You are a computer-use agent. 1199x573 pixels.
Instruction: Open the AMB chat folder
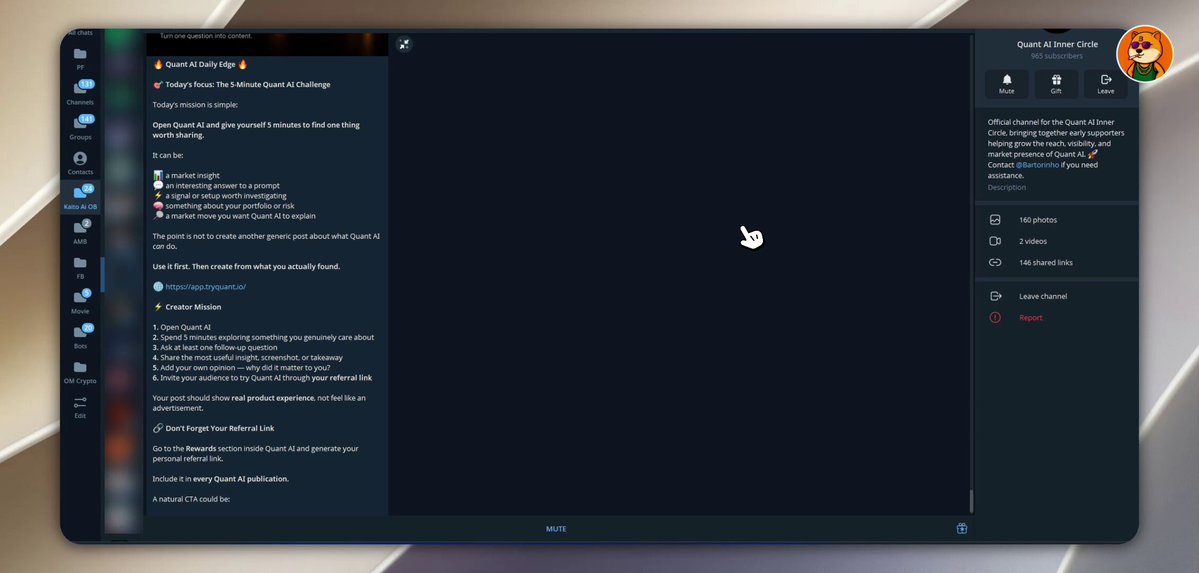click(80, 233)
